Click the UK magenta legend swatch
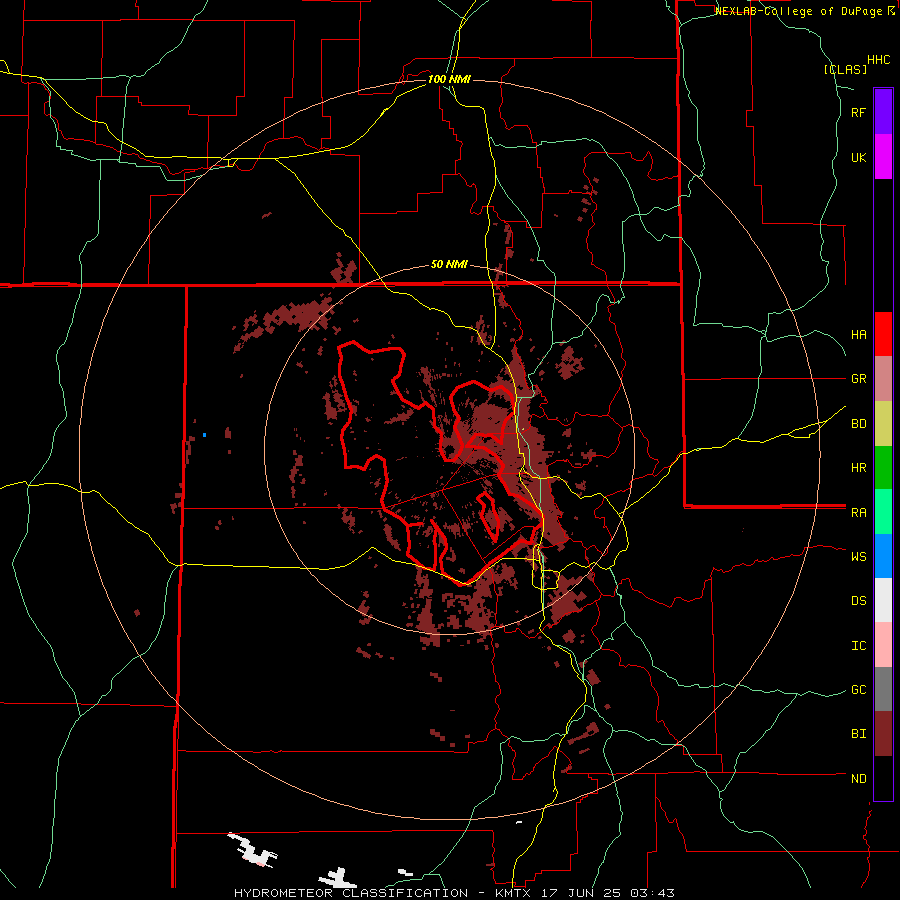Viewport: 900px width, 900px height. [x=883, y=157]
